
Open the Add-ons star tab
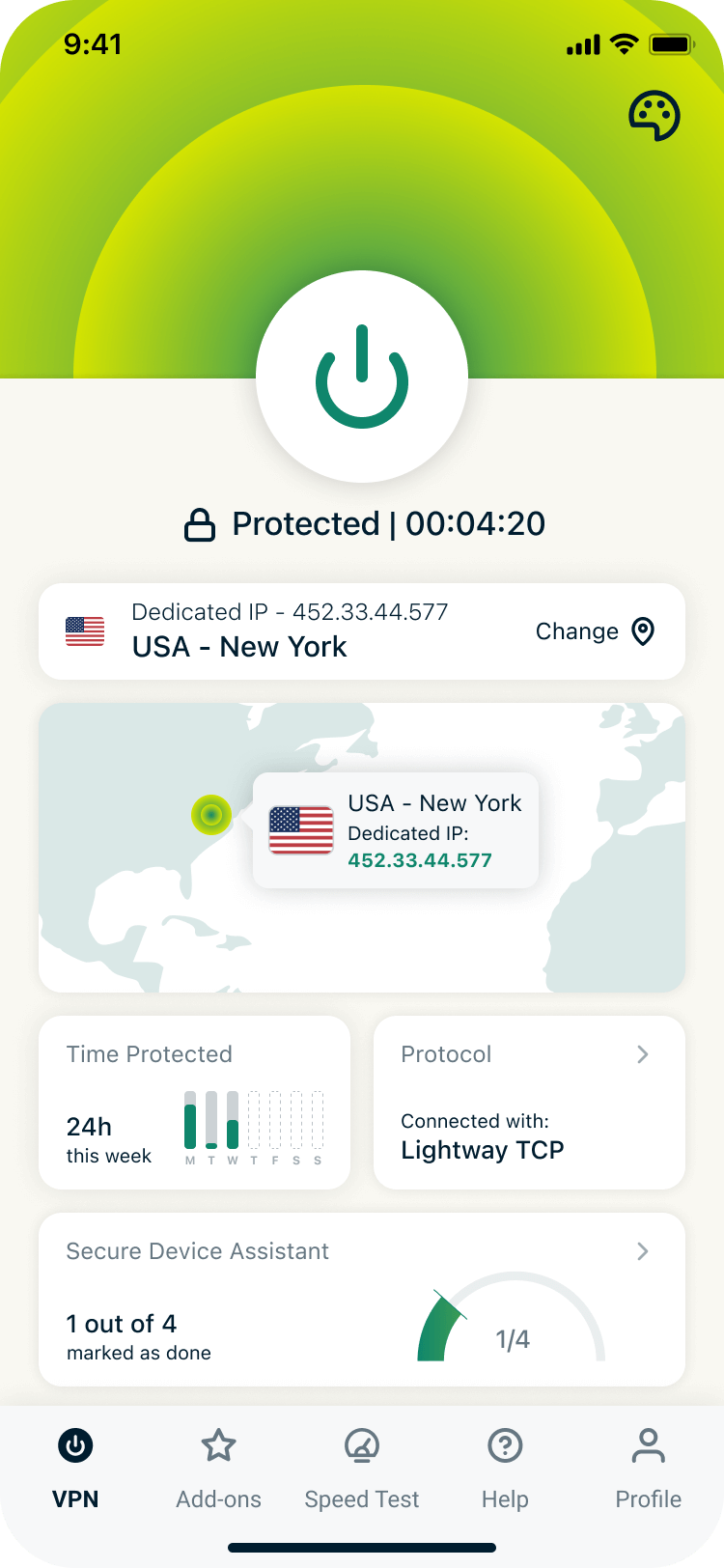(x=219, y=1446)
